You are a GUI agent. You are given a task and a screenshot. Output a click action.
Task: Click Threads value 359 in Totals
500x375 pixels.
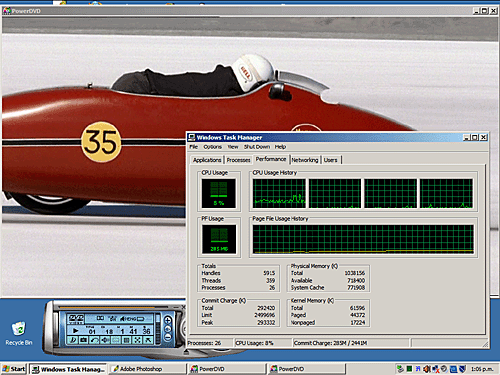271,280
